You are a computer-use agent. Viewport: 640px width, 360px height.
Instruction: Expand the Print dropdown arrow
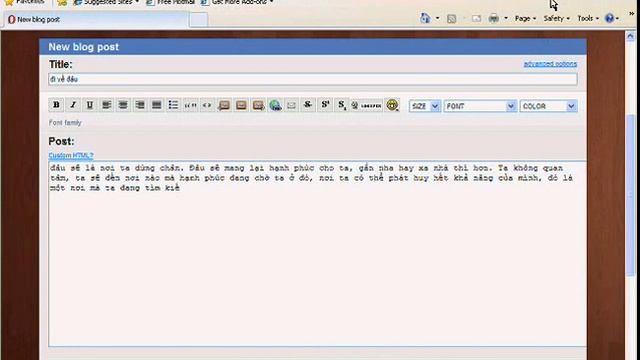coord(506,18)
